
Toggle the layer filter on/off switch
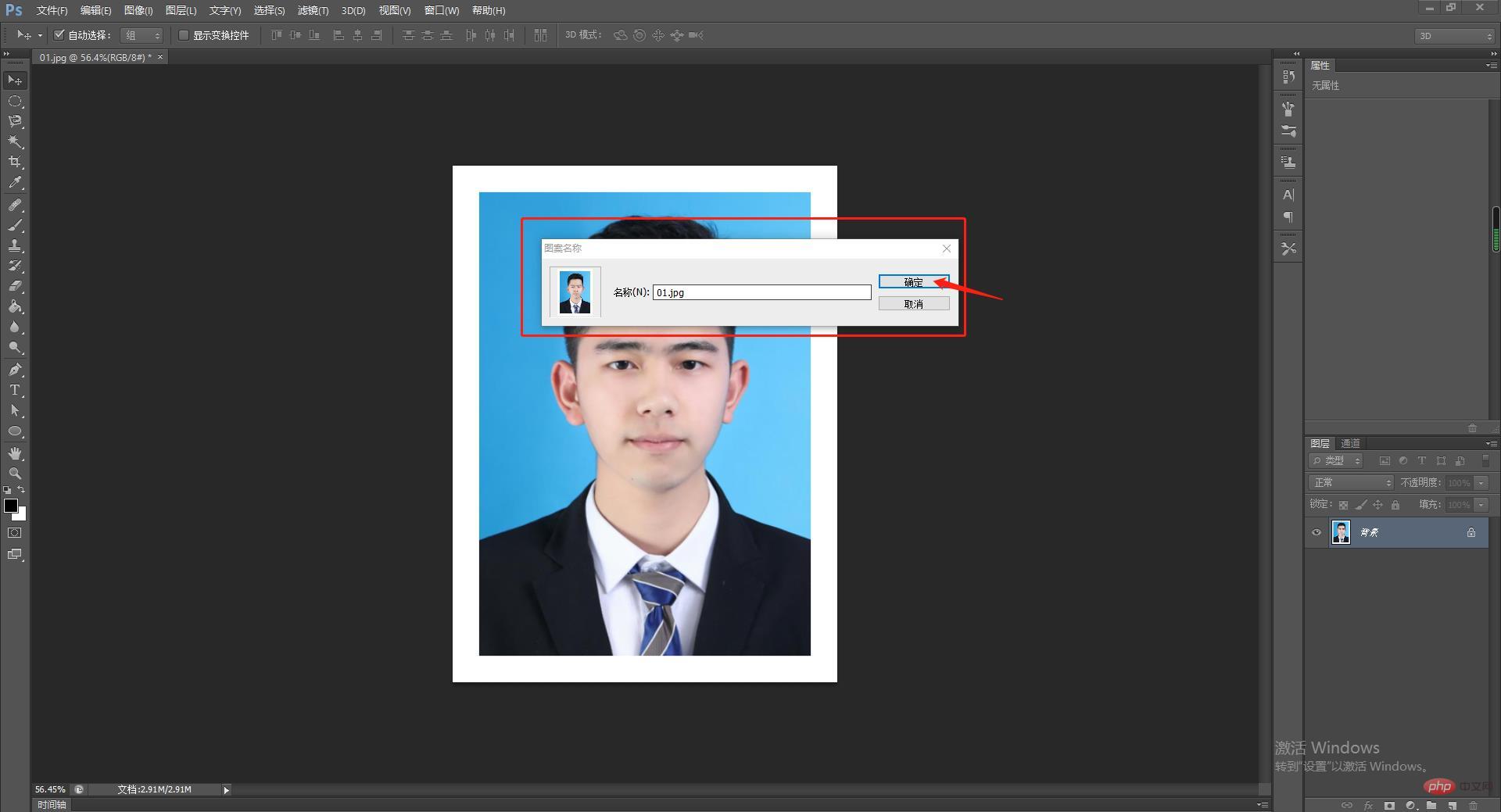(x=1485, y=461)
